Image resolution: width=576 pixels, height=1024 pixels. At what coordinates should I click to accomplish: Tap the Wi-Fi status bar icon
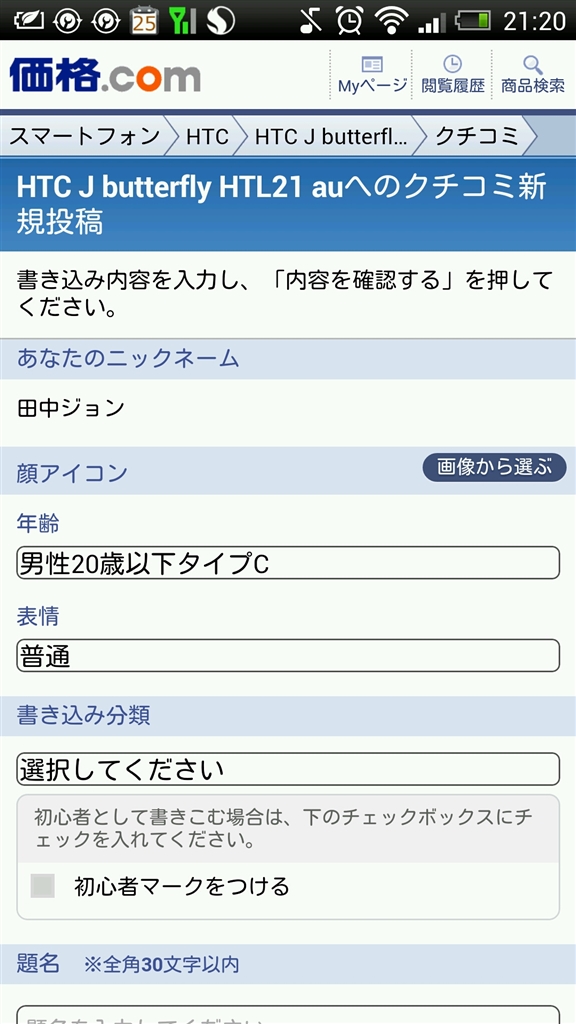click(391, 20)
